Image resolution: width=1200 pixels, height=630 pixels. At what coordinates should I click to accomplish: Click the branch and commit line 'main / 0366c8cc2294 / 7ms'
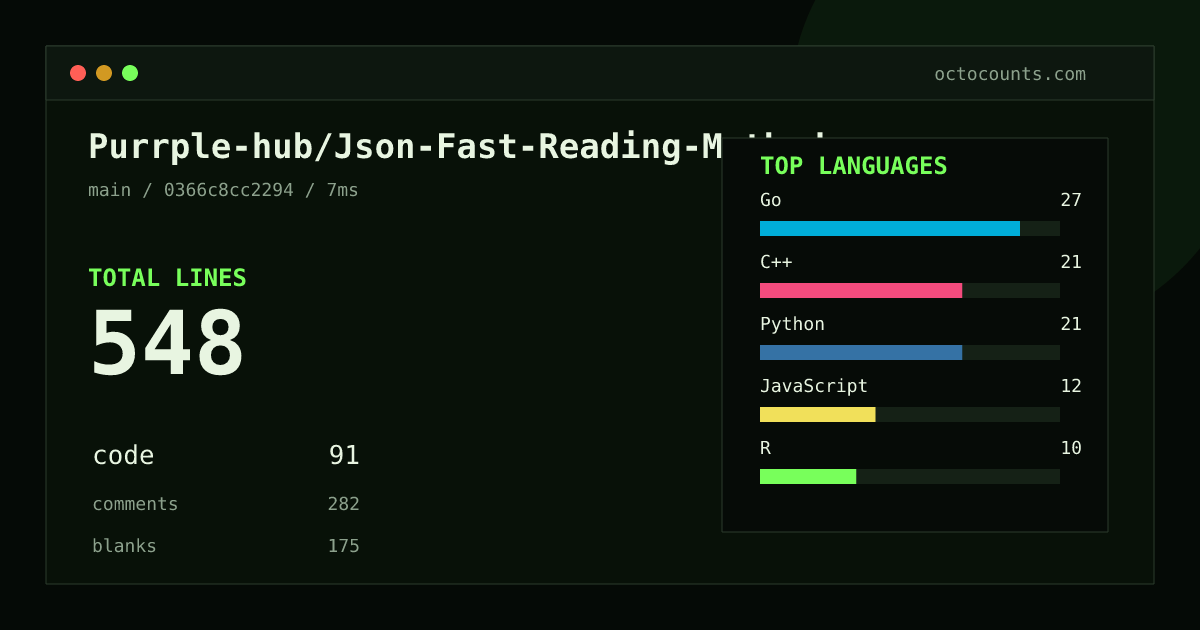(x=223, y=190)
